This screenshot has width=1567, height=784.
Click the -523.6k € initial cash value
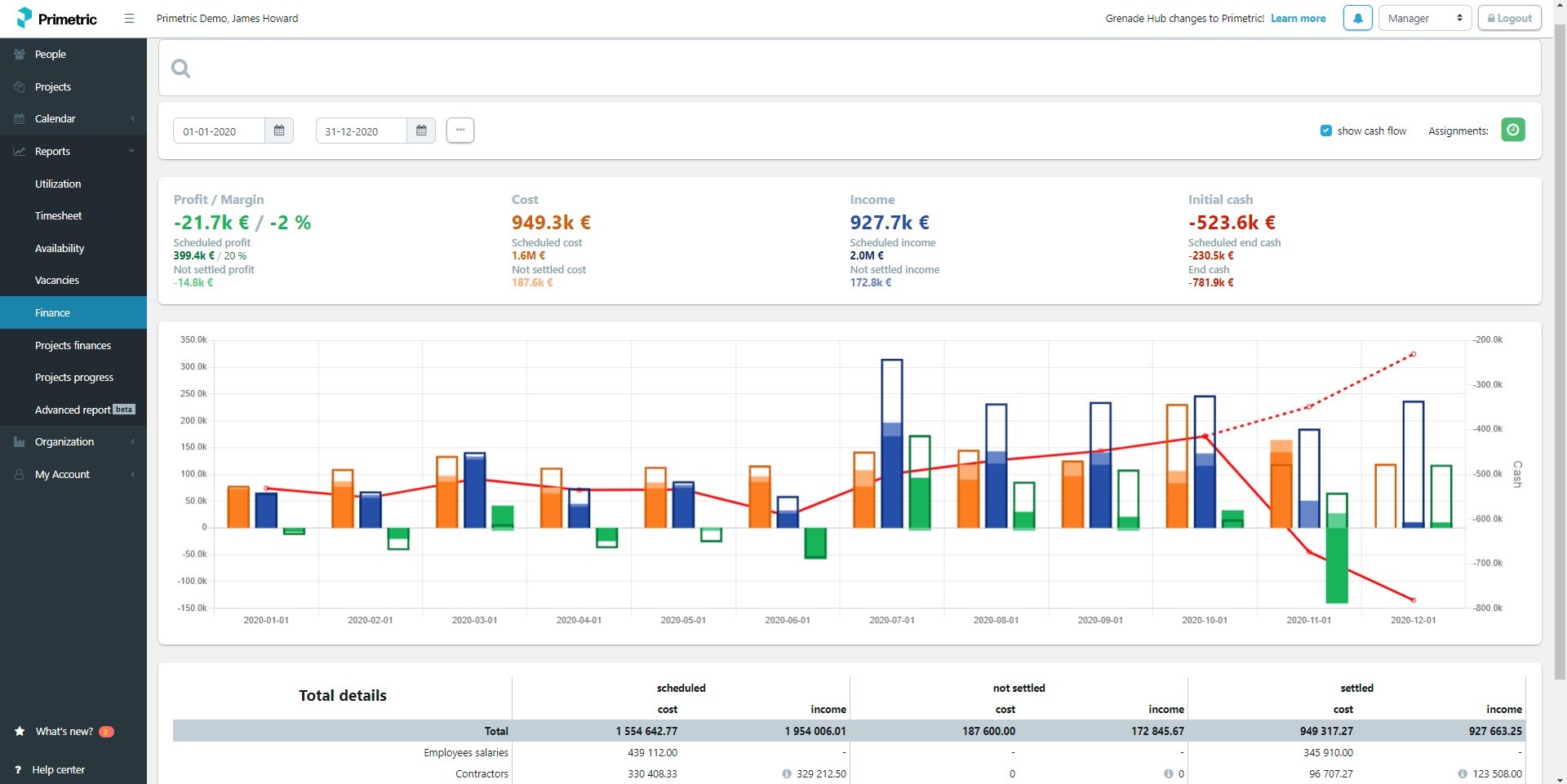click(1232, 222)
